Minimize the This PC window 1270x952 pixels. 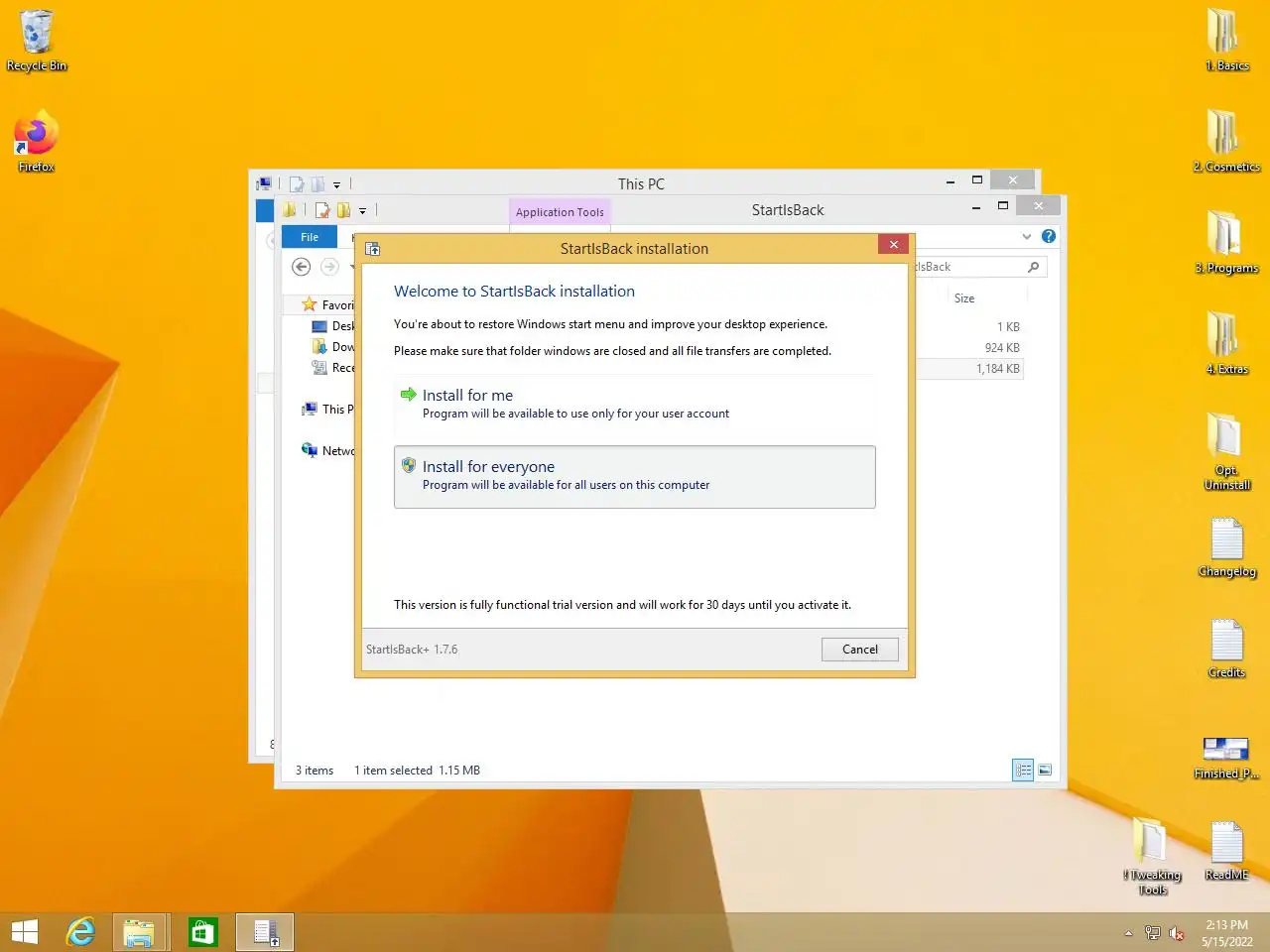(951, 180)
